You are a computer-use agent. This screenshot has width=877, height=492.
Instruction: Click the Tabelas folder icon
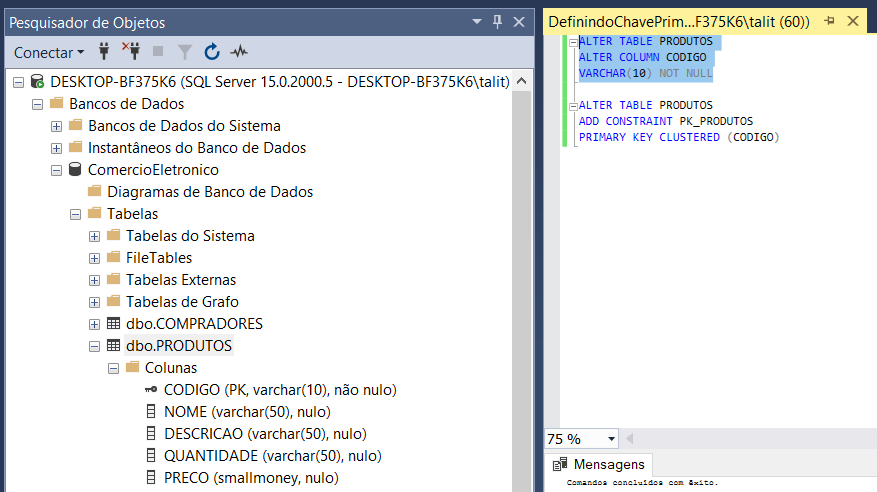click(x=95, y=213)
